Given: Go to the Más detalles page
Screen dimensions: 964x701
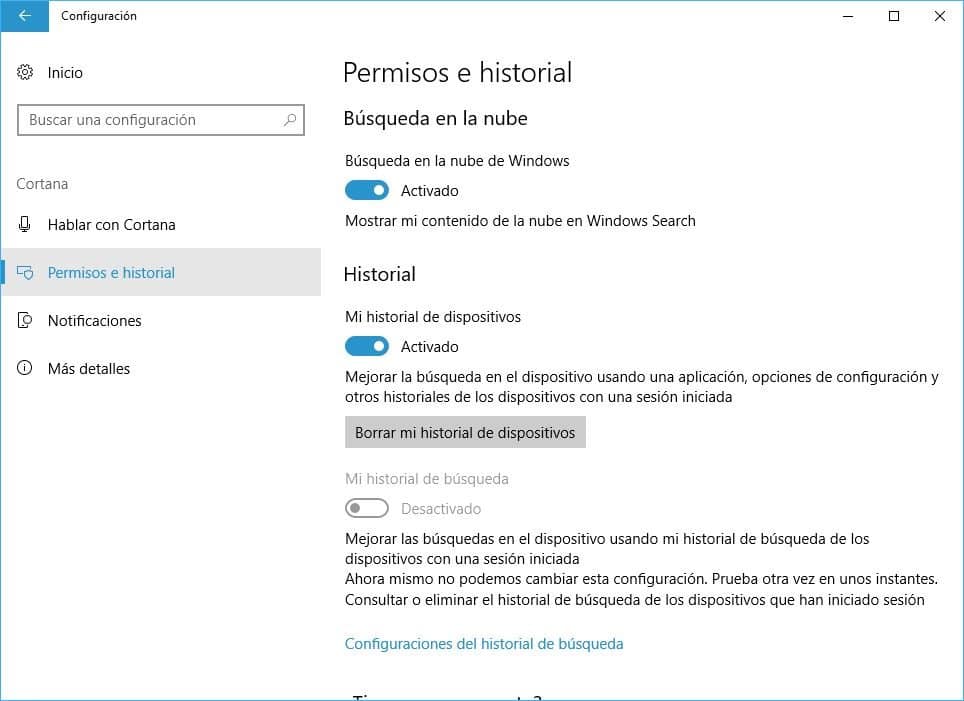Looking at the screenshot, I should 89,368.
